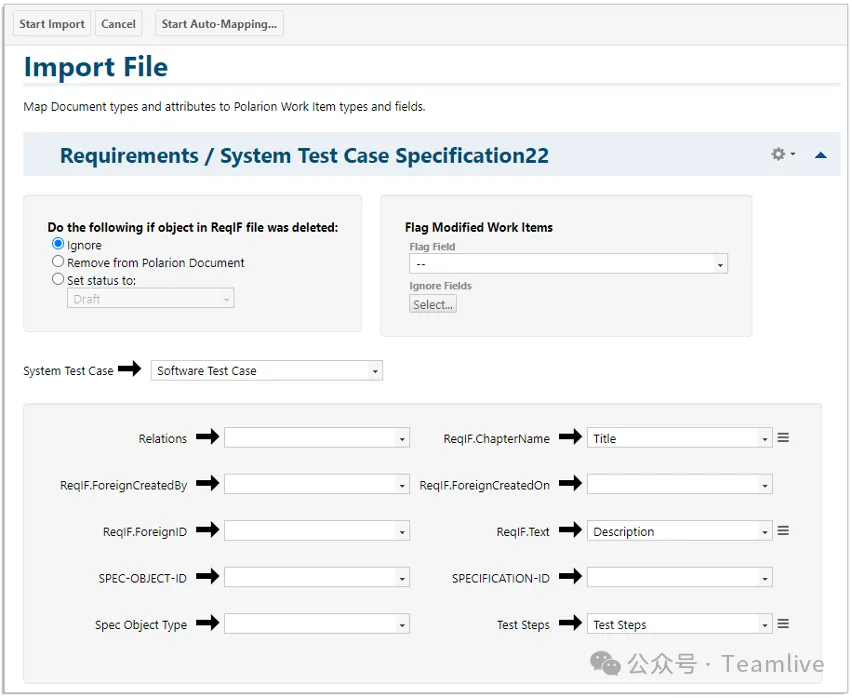Click Start Auto-Mapping button
852x698 pixels.
tap(219, 24)
